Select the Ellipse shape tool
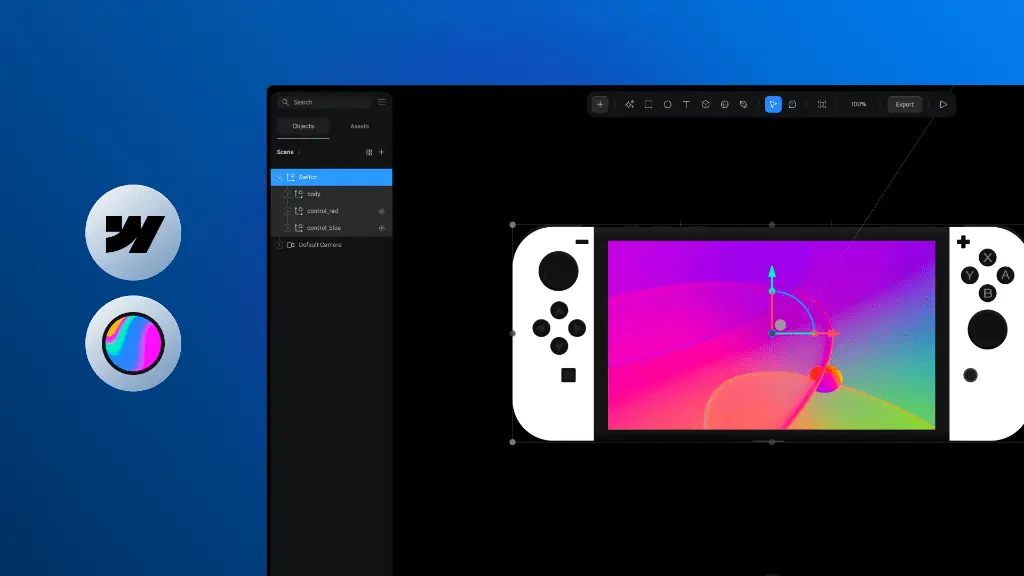This screenshot has width=1024, height=576. click(x=667, y=104)
